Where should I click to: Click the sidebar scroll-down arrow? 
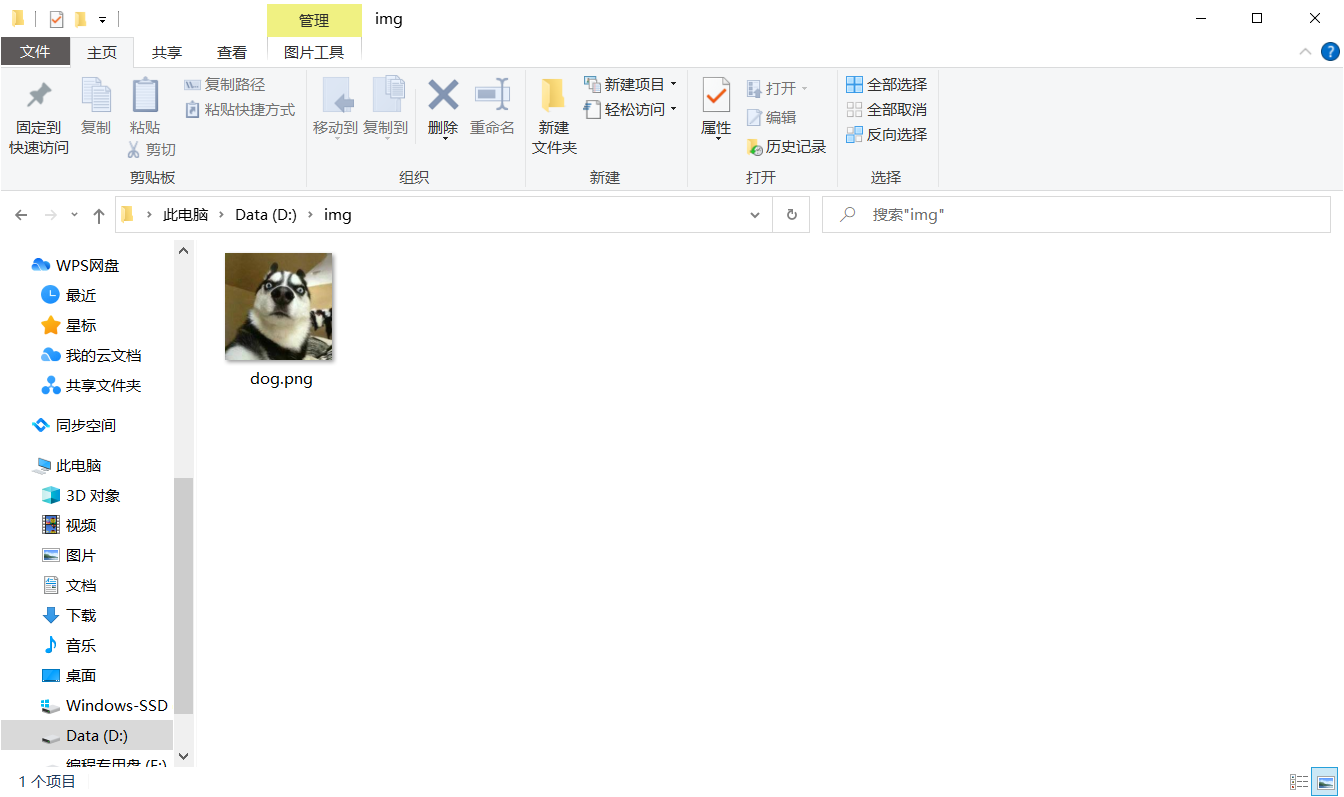point(183,757)
